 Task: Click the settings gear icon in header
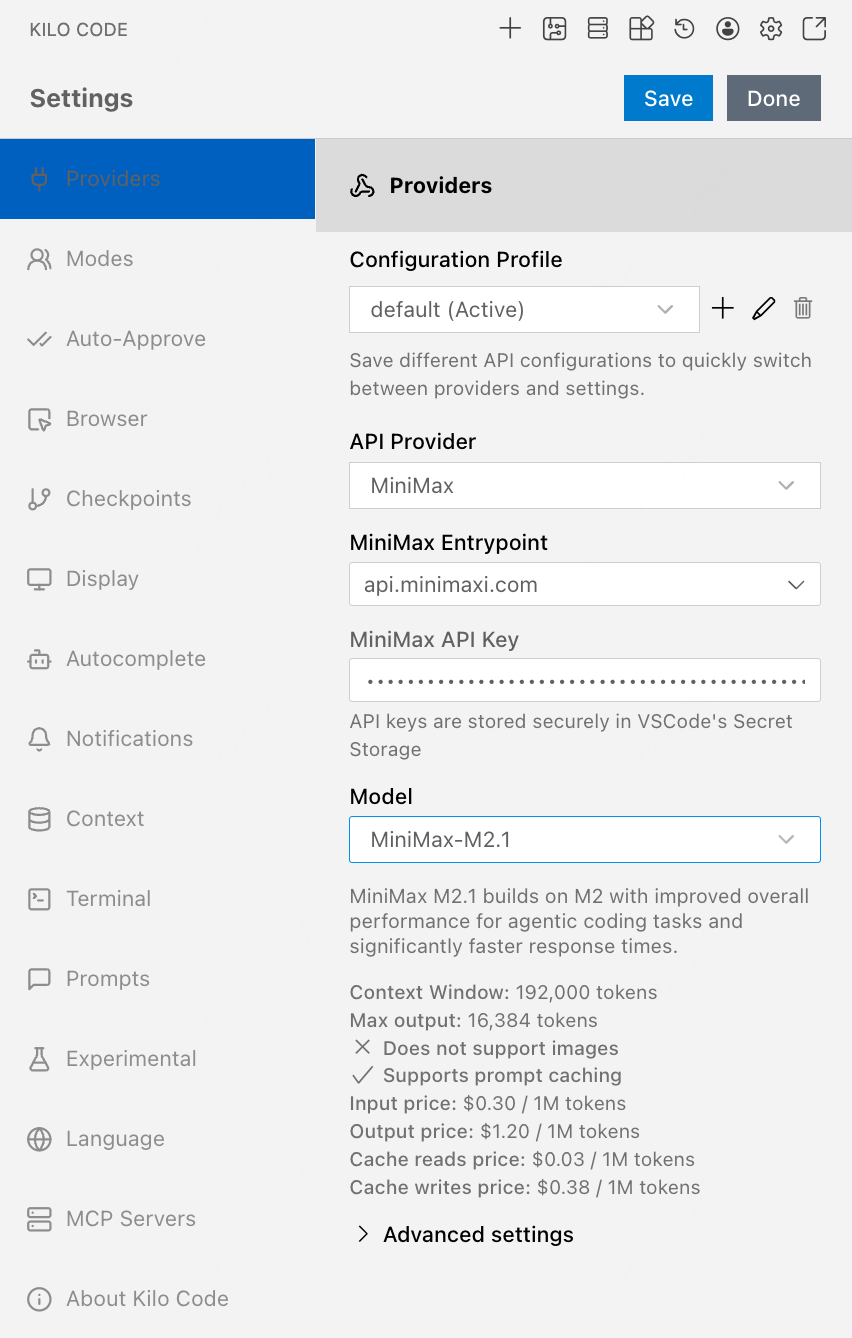point(771,29)
